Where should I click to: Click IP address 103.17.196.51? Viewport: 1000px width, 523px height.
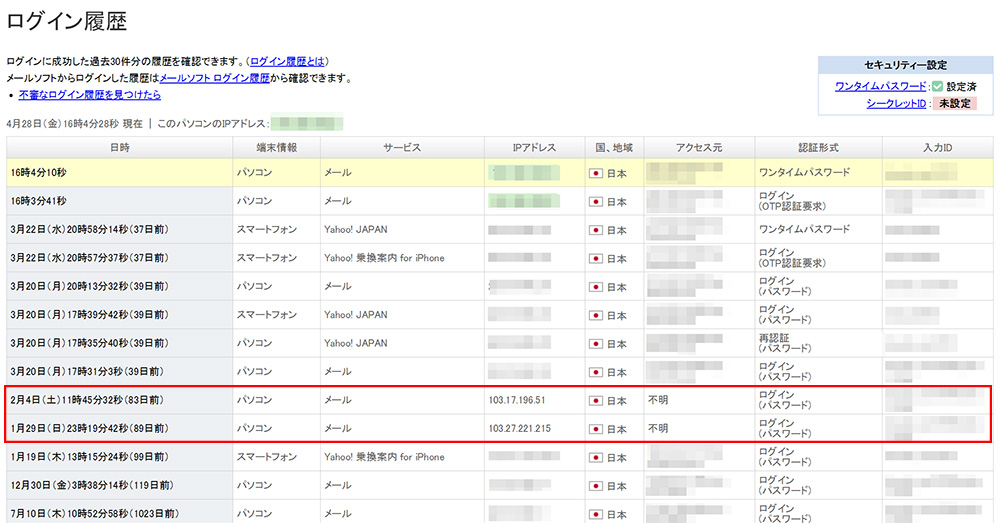517,400
